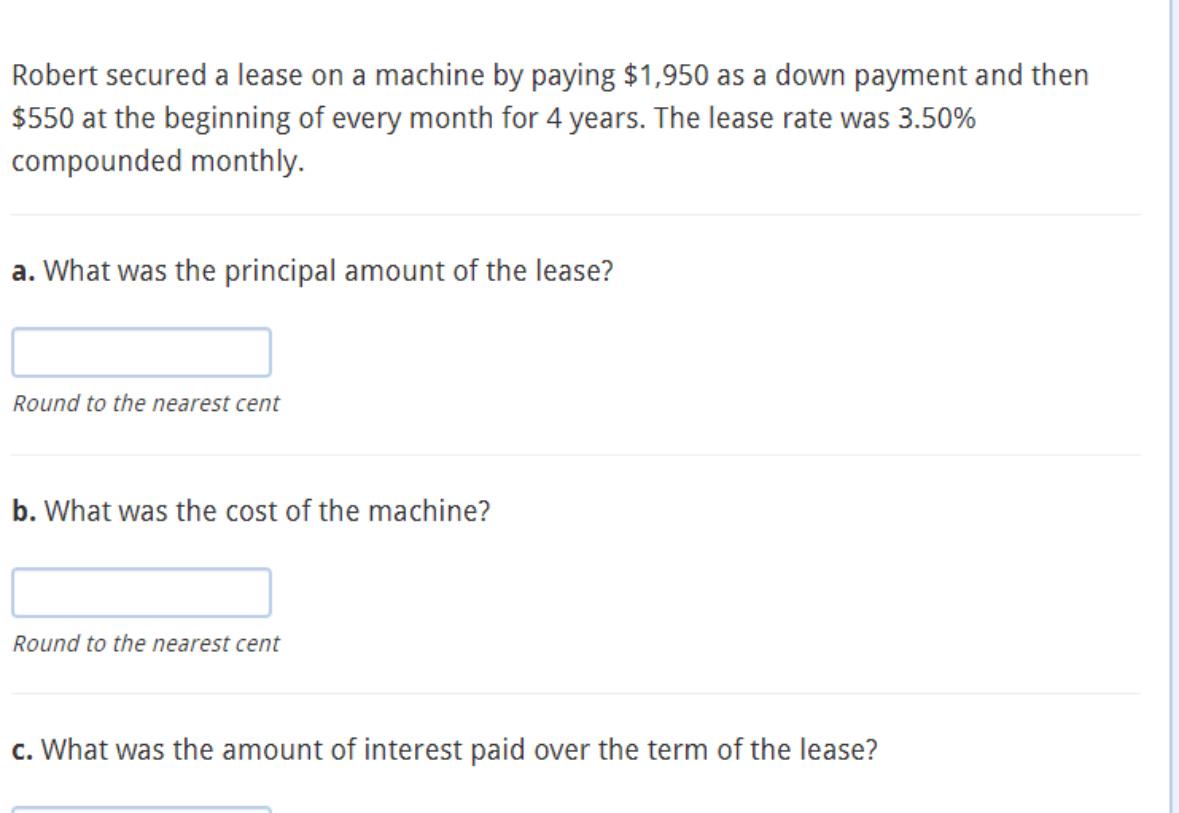Click the vertical scrollbar on the right edge
The width and height of the screenshot is (1179, 813).
pos(1173,400)
